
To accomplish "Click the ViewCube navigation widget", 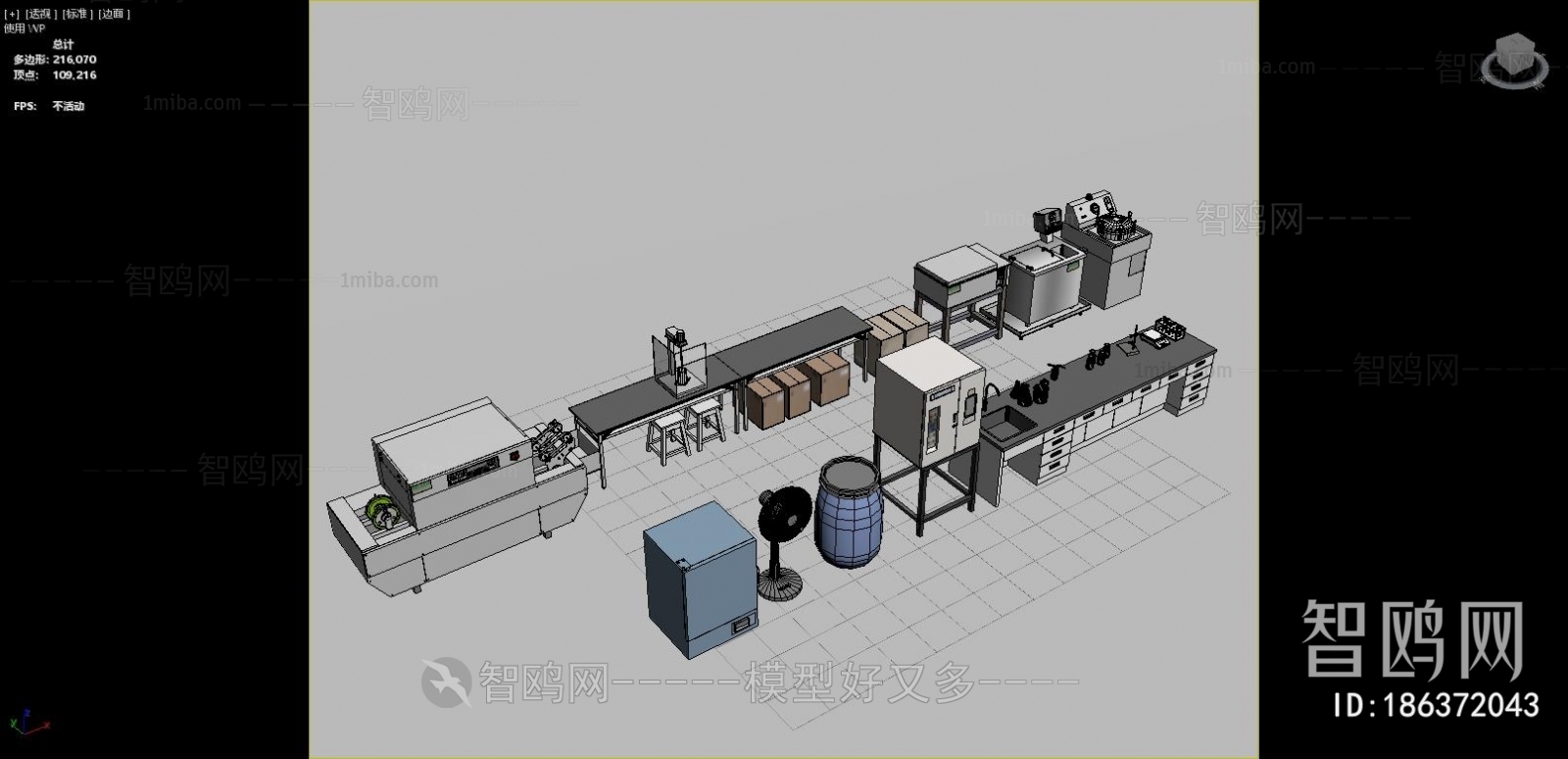I will coord(1514,61).
